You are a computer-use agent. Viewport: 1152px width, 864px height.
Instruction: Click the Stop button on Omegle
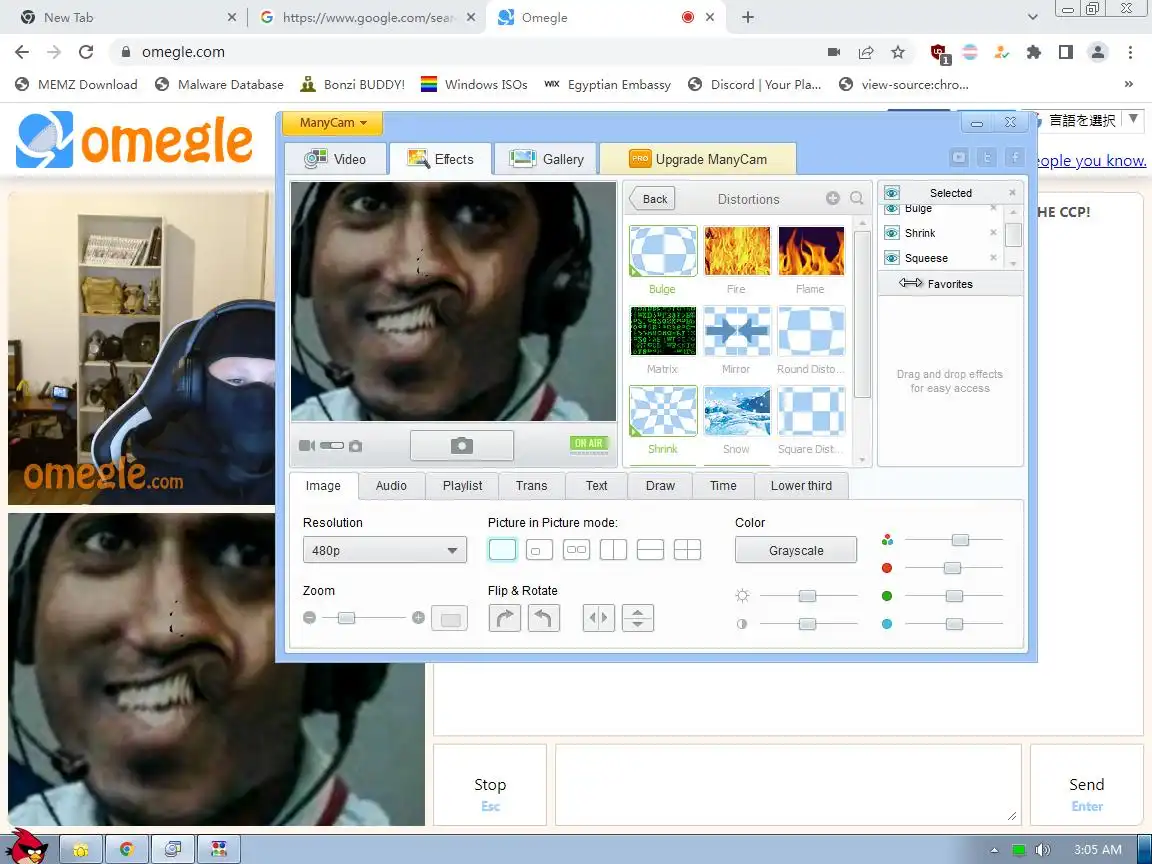(x=490, y=785)
